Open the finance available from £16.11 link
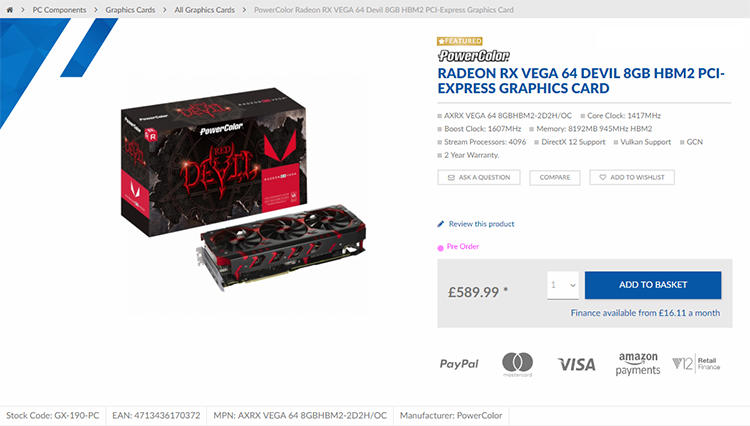The image size is (750, 426). click(645, 313)
